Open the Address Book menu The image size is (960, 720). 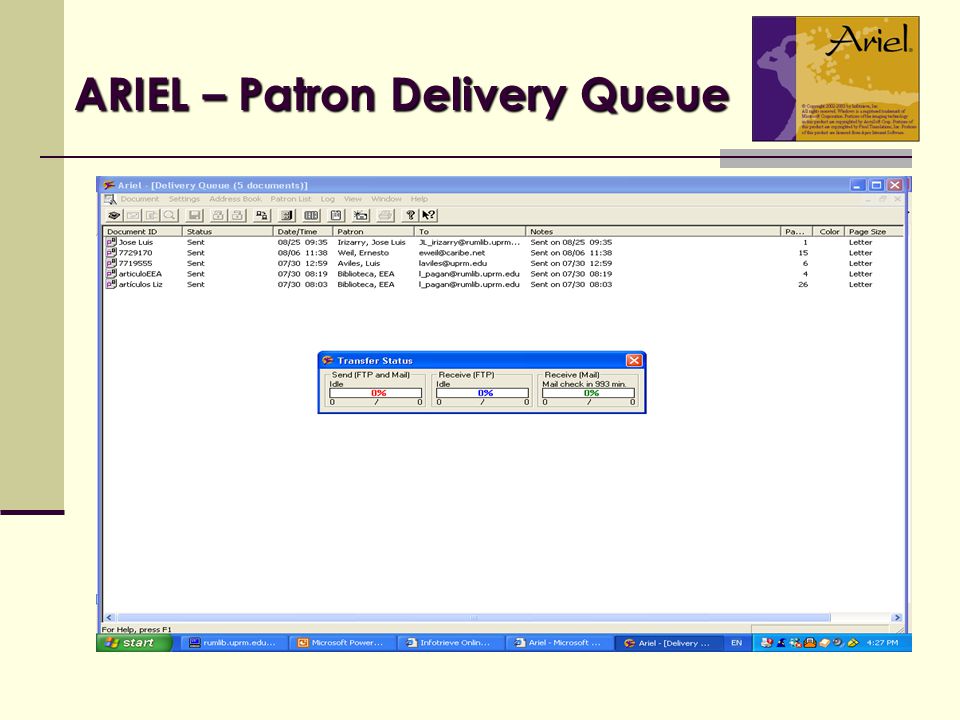235,199
